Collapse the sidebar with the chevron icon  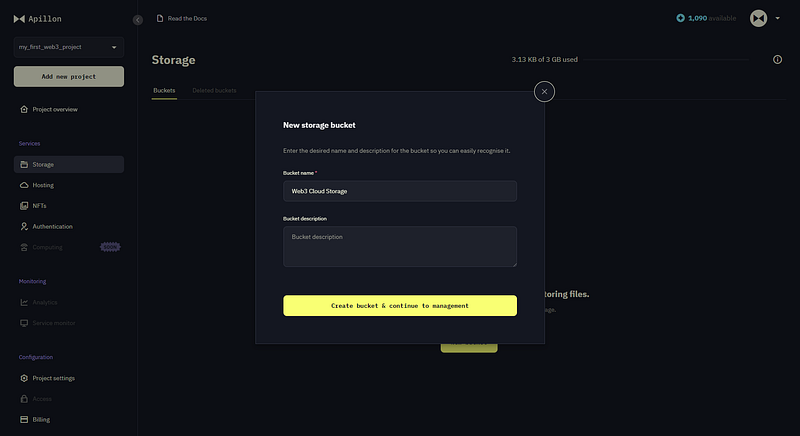[x=138, y=20]
